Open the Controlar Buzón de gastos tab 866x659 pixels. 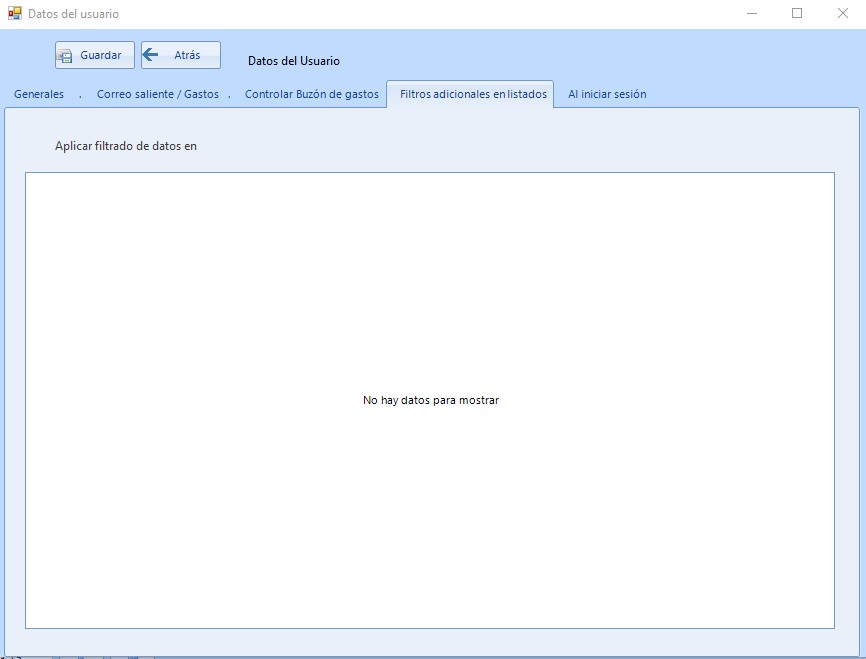(311, 94)
